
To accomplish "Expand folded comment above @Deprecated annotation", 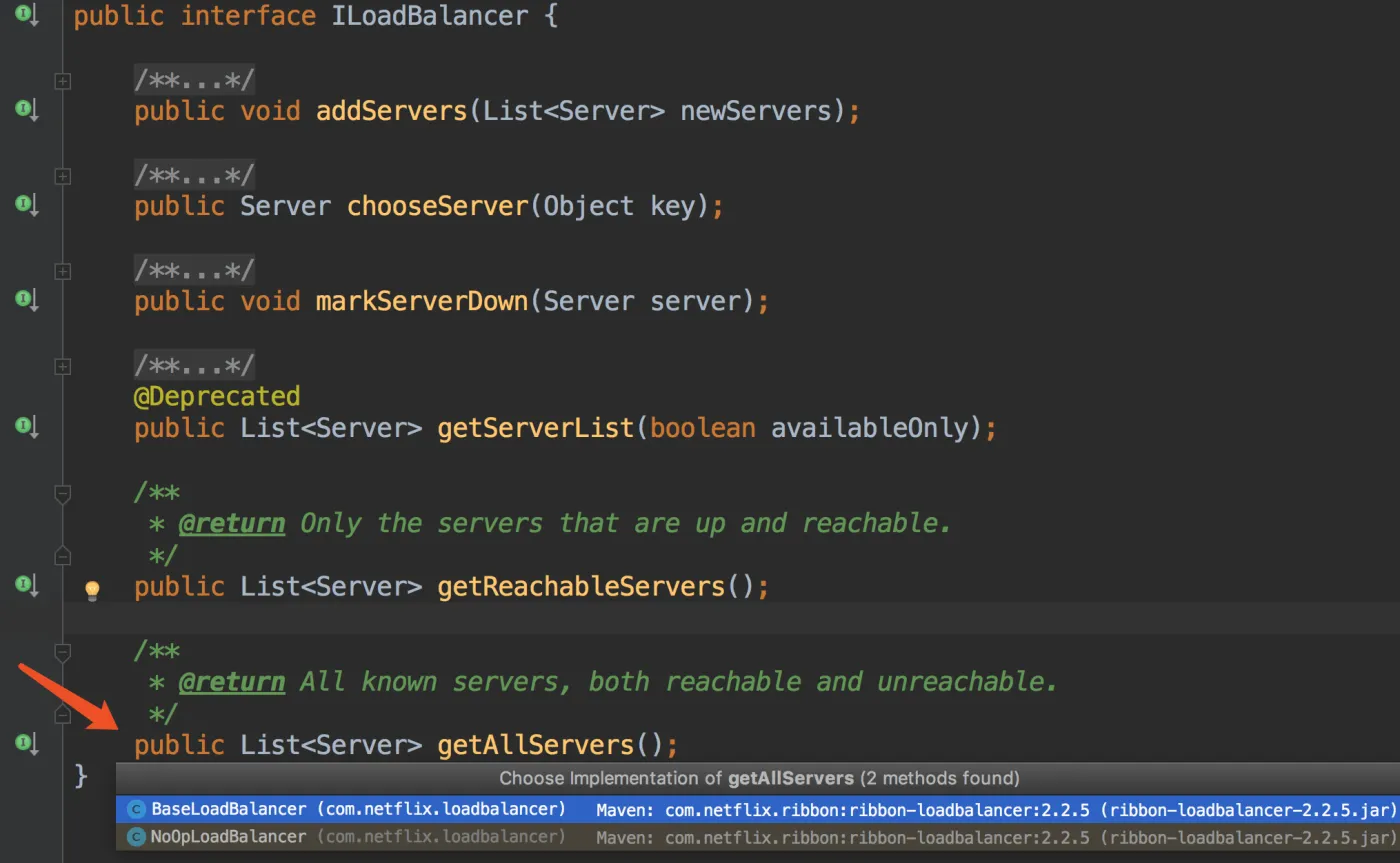I will [62, 366].
